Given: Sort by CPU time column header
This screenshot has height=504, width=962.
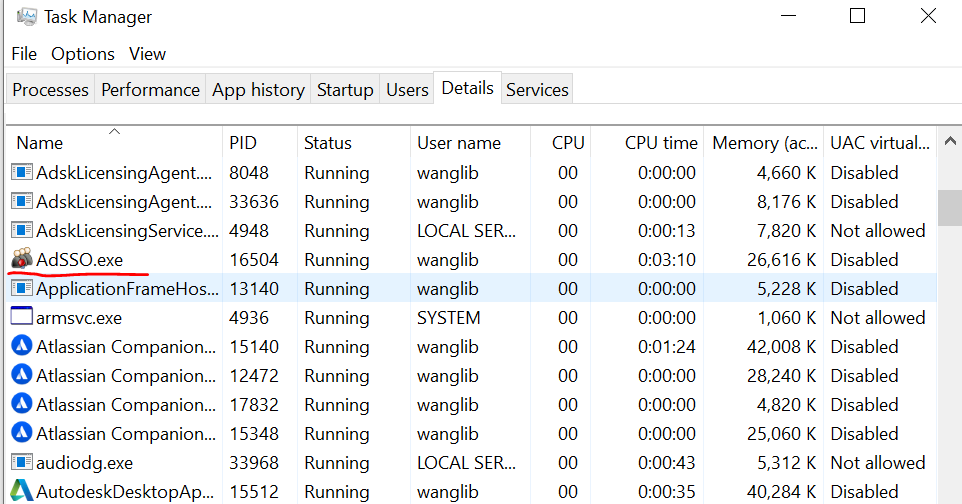Looking at the screenshot, I should [x=661, y=144].
